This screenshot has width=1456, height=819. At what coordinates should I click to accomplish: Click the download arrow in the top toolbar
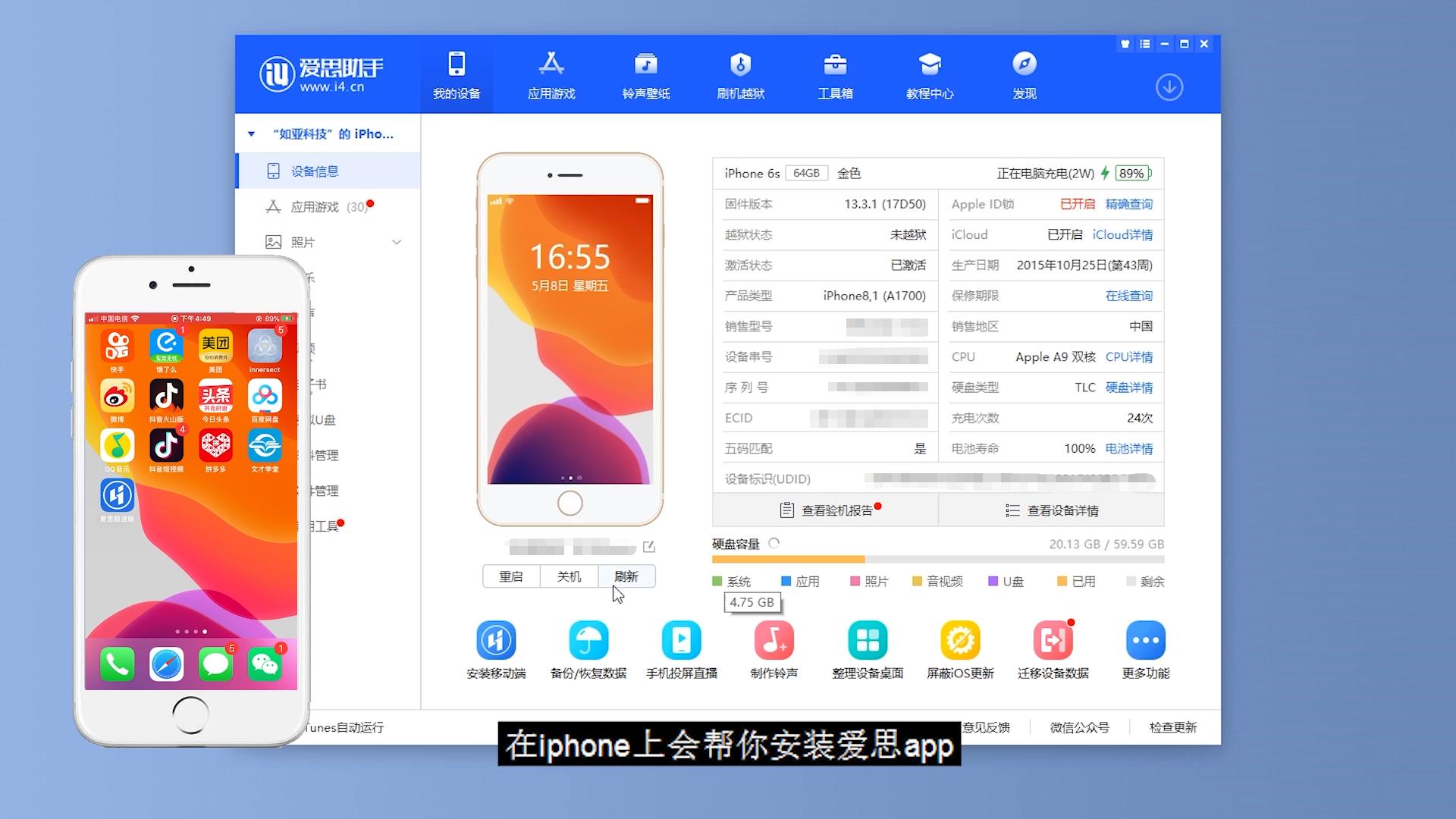[x=1169, y=87]
